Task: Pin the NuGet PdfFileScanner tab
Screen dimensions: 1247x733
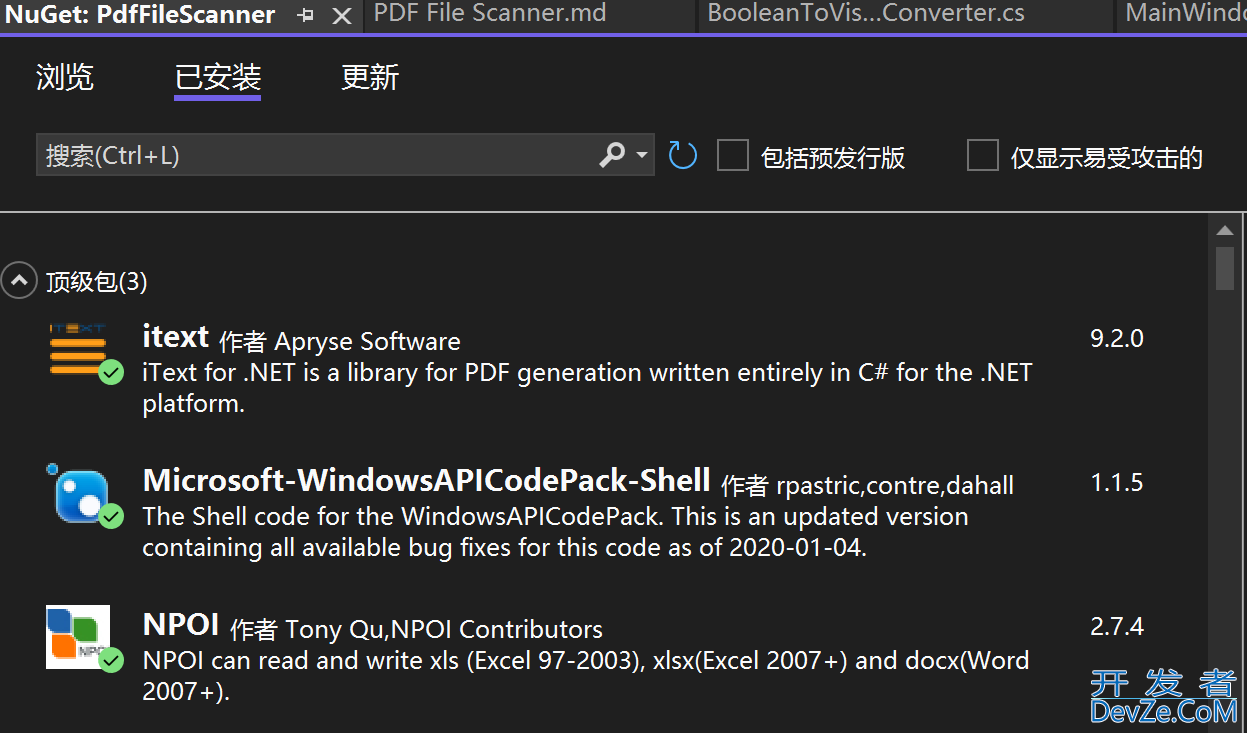Action: [x=306, y=15]
